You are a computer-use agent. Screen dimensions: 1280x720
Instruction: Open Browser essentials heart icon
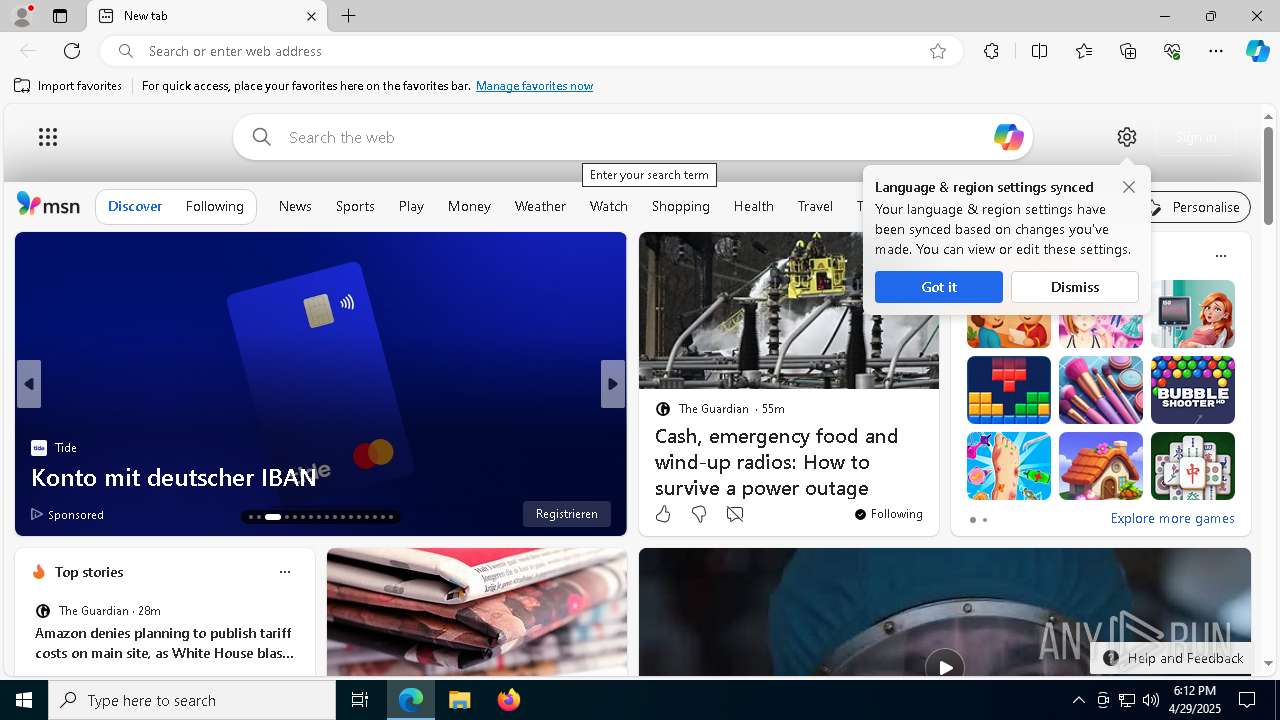[x=1172, y=51]
